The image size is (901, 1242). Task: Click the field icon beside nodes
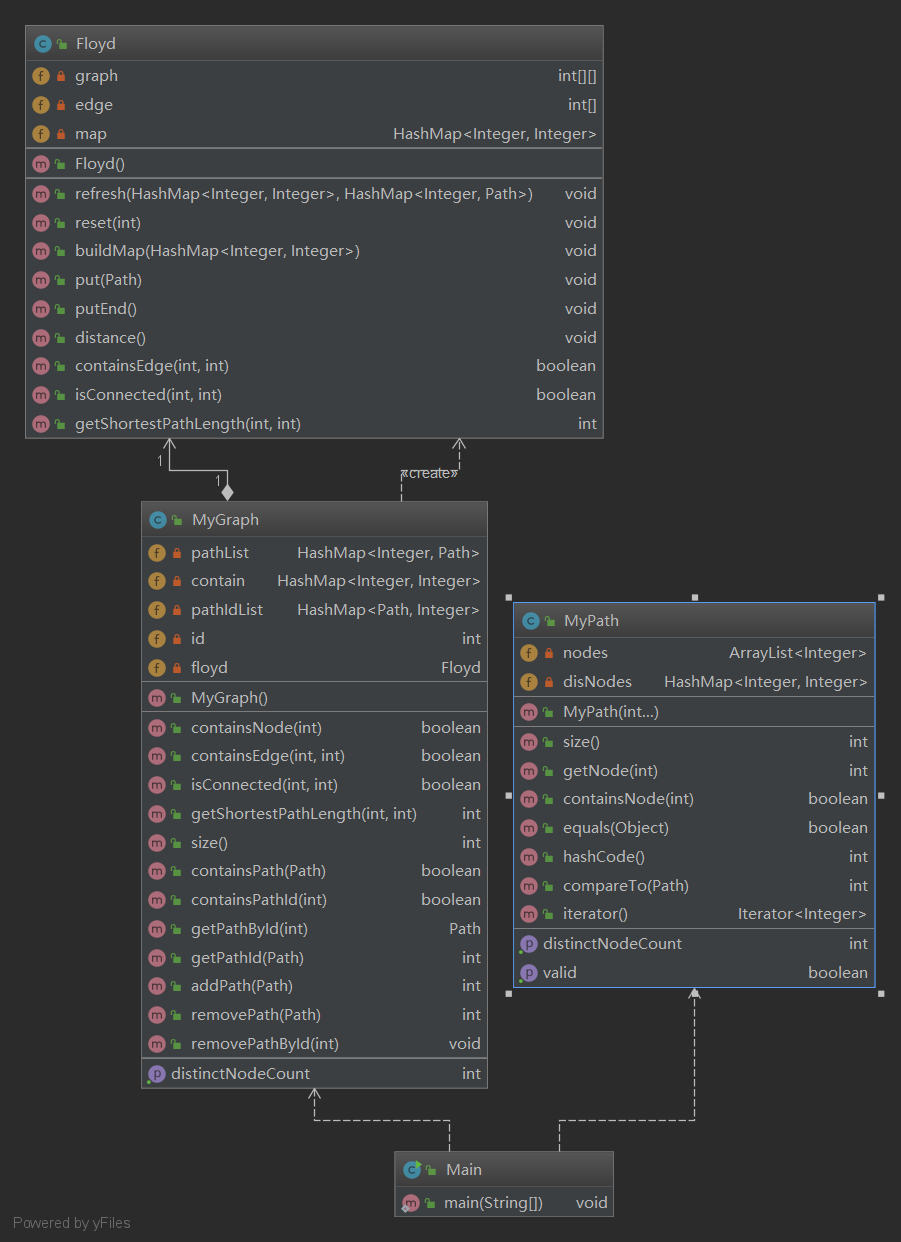529,653
